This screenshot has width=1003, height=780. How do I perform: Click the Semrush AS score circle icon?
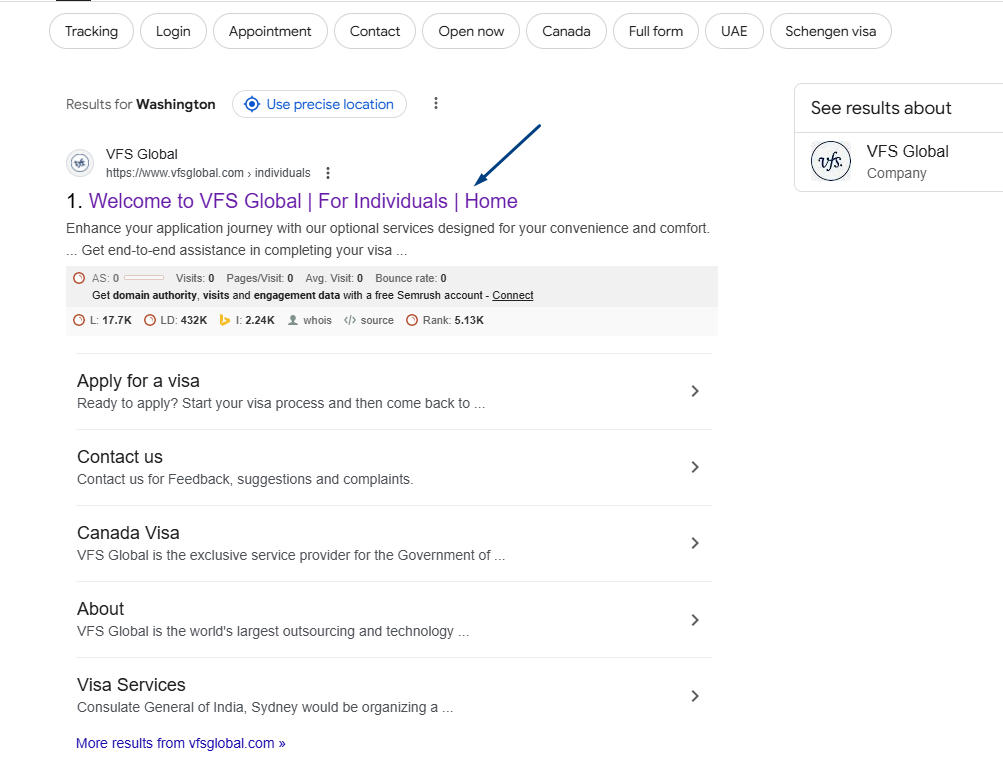point(79,278)
